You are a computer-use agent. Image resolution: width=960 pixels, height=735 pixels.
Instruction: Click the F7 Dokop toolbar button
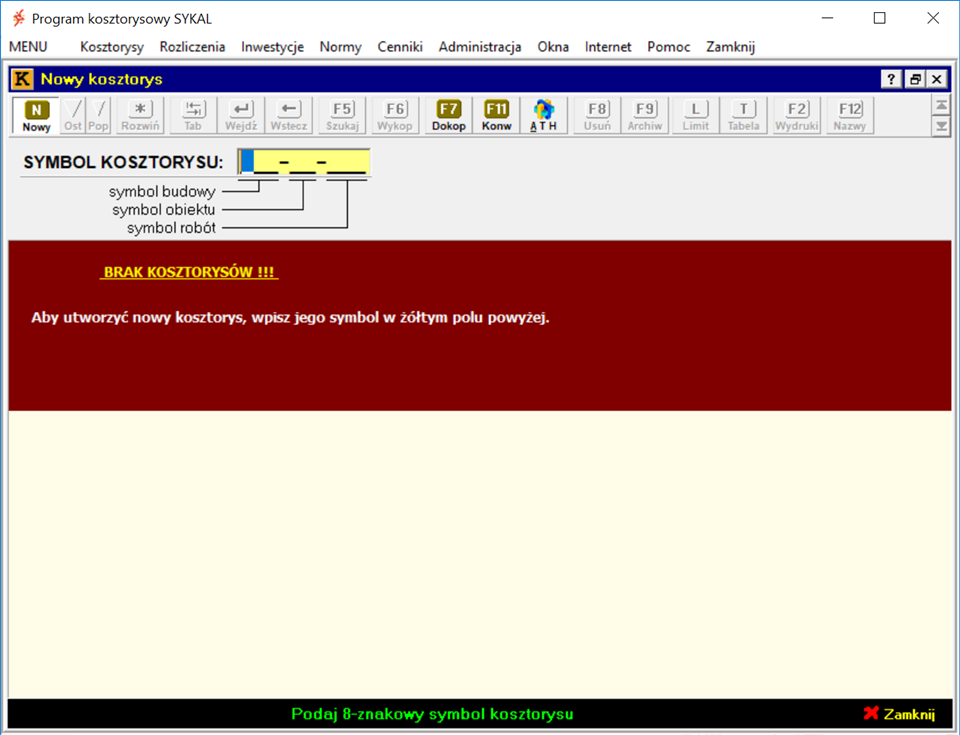pyautogui.click(x=449, y=116)
